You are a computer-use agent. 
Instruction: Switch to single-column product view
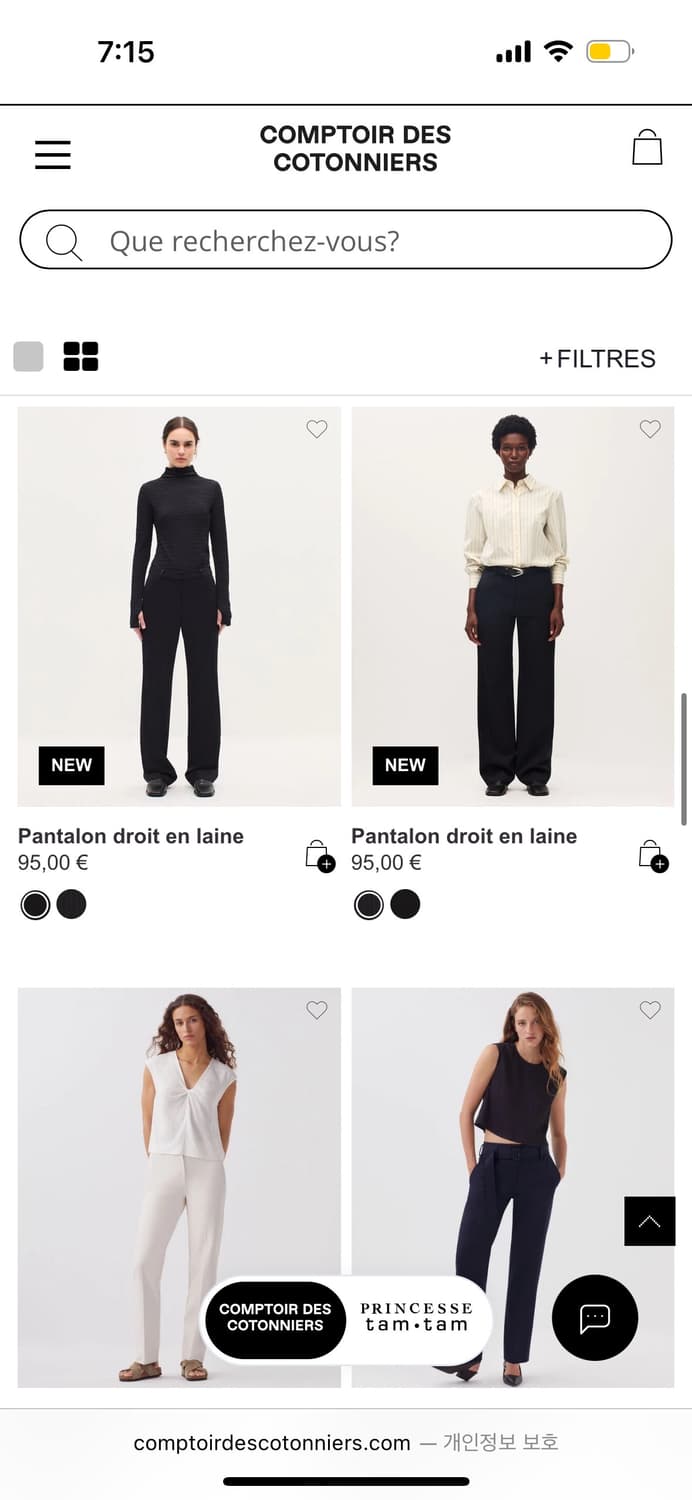tap(28, 357)
